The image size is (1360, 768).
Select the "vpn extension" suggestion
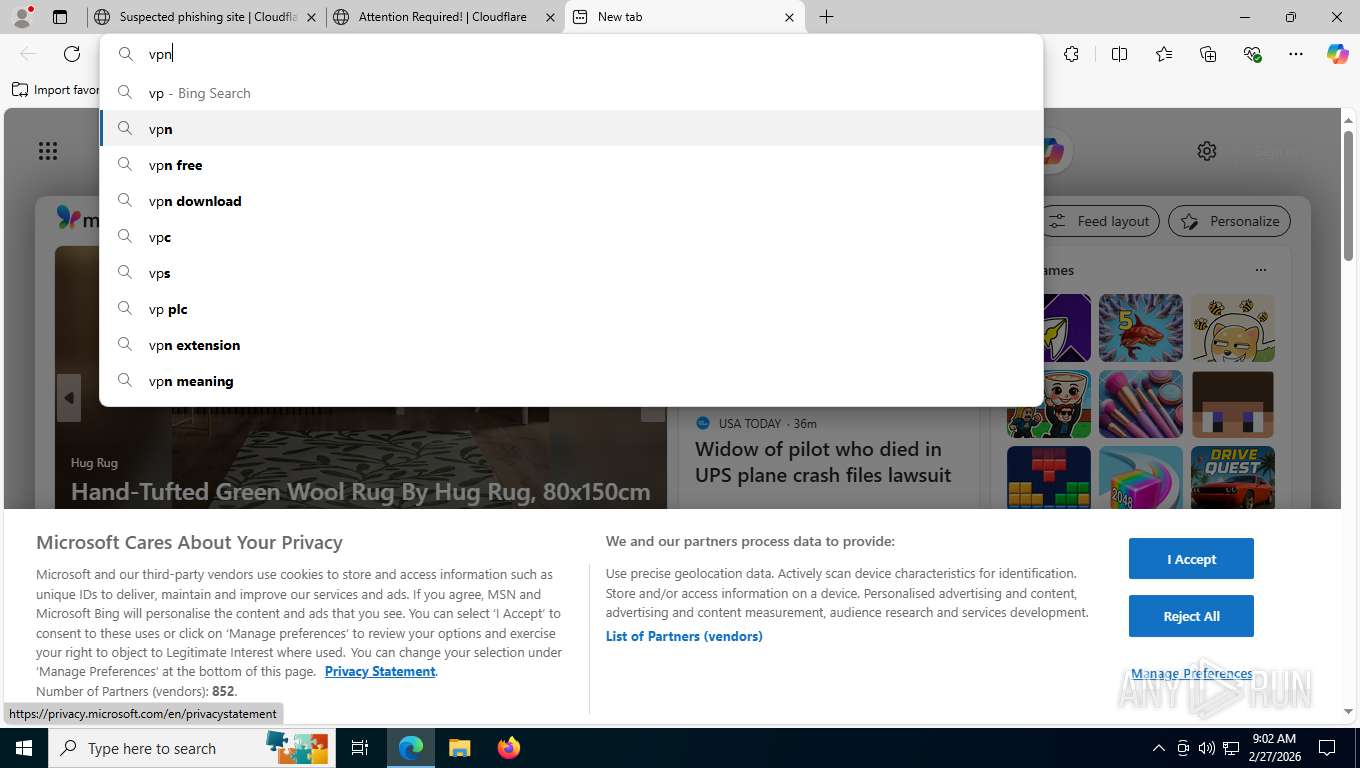coord(571,345)
